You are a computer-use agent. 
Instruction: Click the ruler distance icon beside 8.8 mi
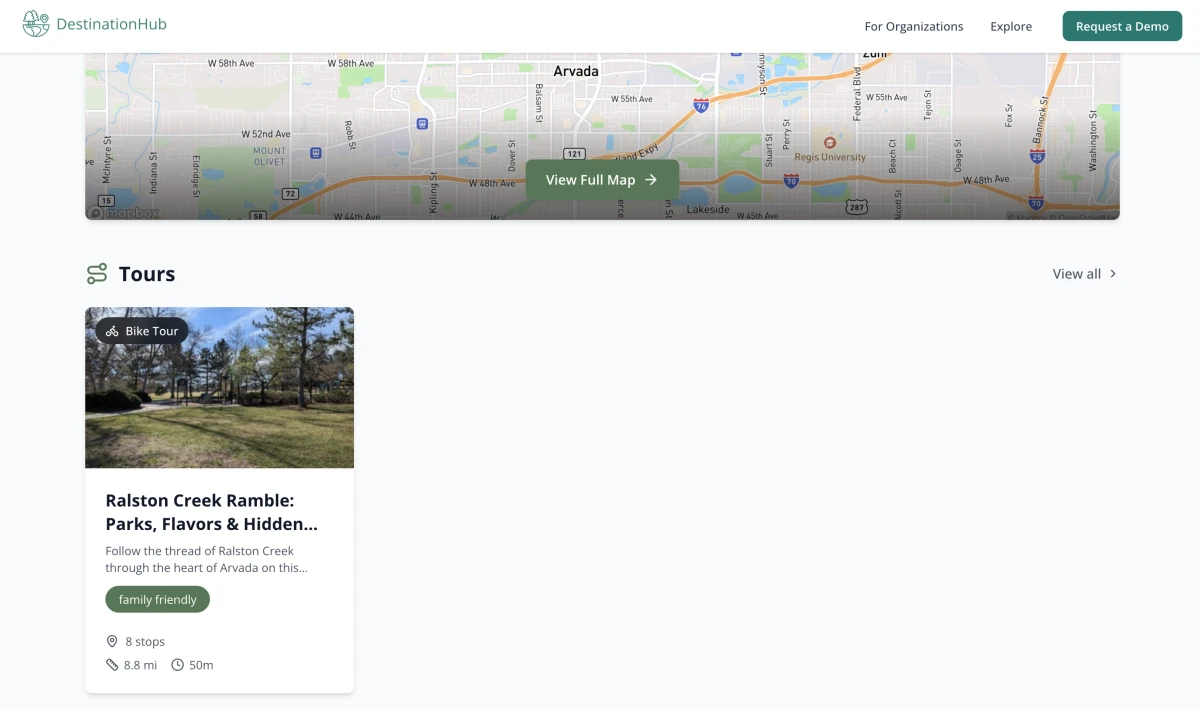click(112, 665)
